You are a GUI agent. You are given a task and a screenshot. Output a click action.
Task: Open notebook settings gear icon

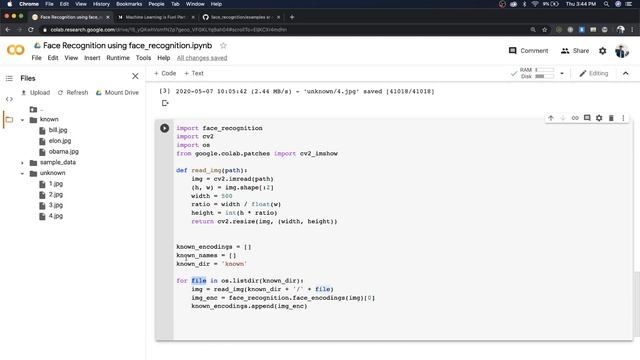602,51
